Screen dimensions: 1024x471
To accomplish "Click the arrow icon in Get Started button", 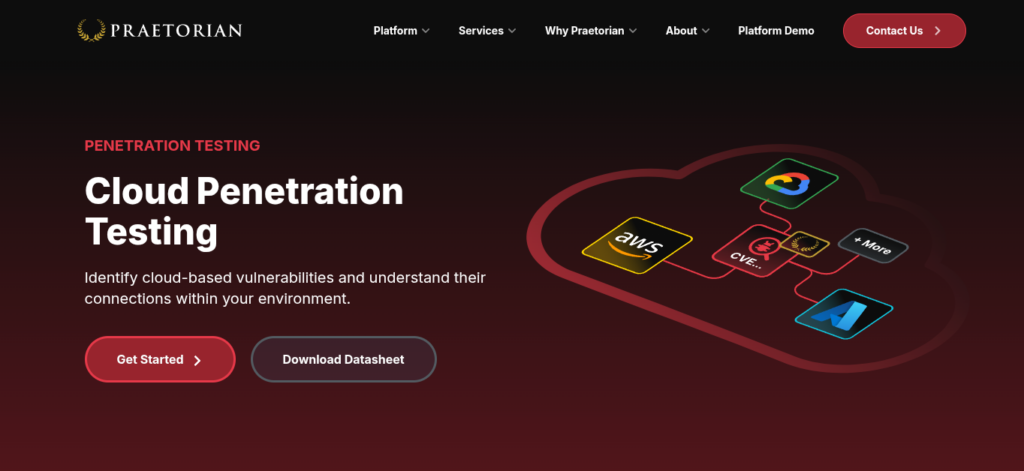I will pyautogui.click(x=198, y=360).
